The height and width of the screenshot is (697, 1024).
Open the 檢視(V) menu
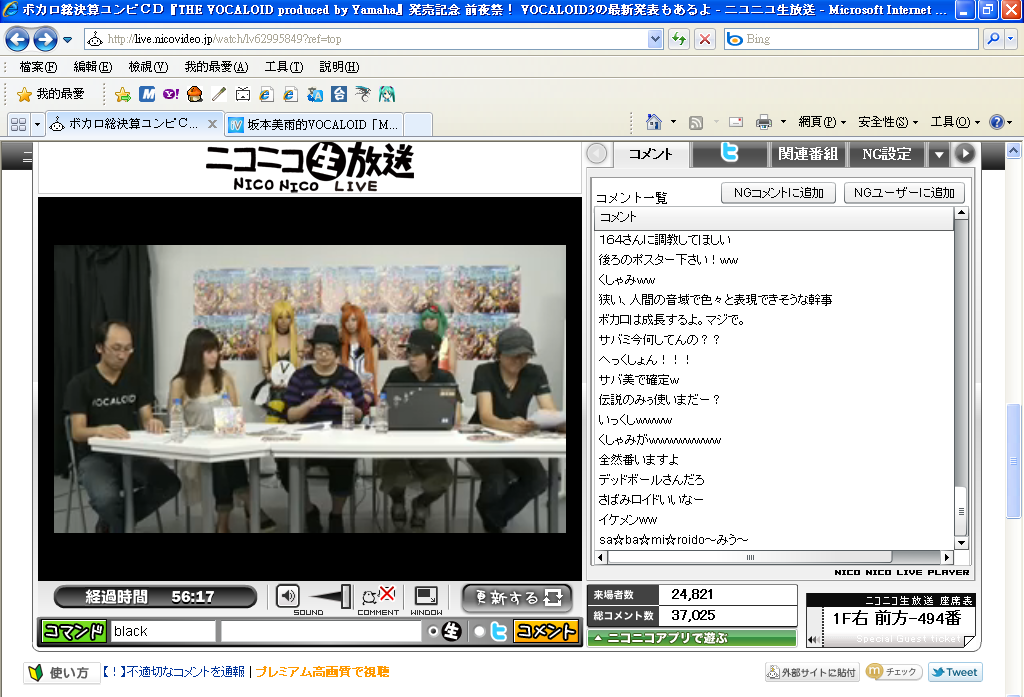tap(148, 67)
